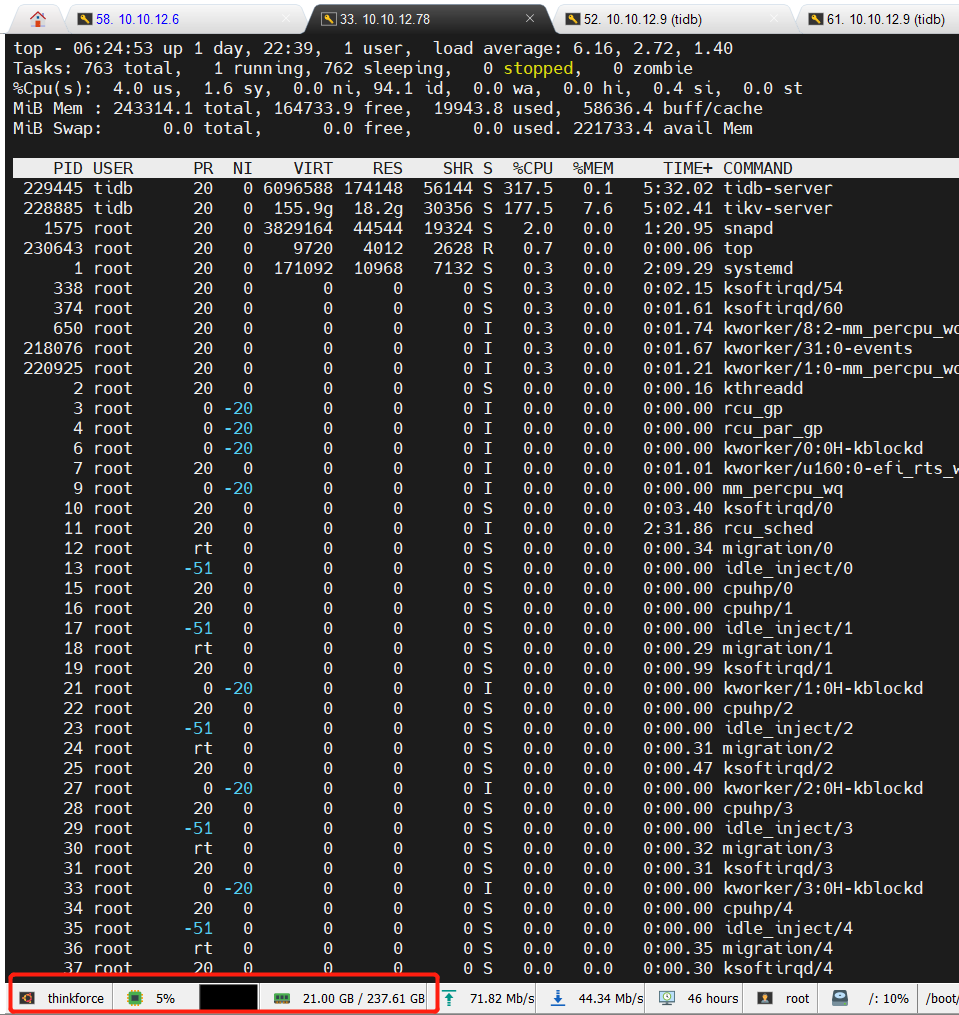Click the 46 hours uptime value
The height and width of the screenshot is (1015, 959).
[x=712, y=998]
